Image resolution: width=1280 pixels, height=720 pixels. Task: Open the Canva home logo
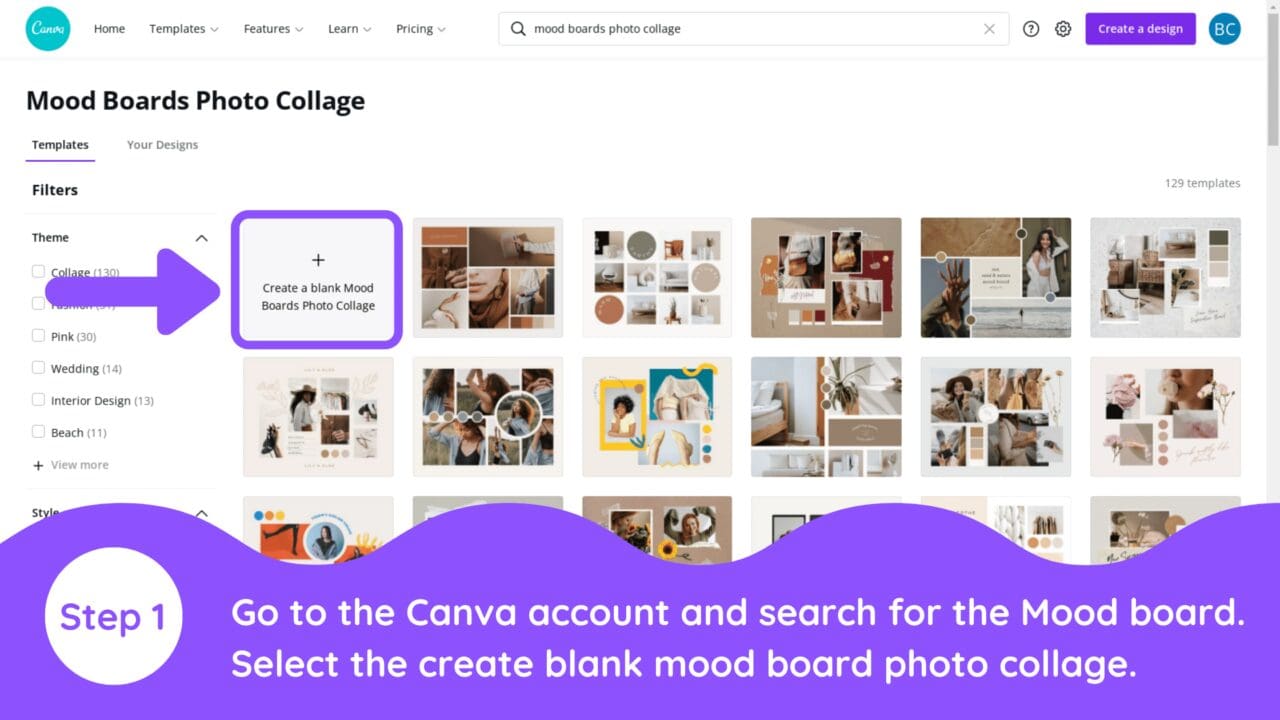click(x=47, y=28)
